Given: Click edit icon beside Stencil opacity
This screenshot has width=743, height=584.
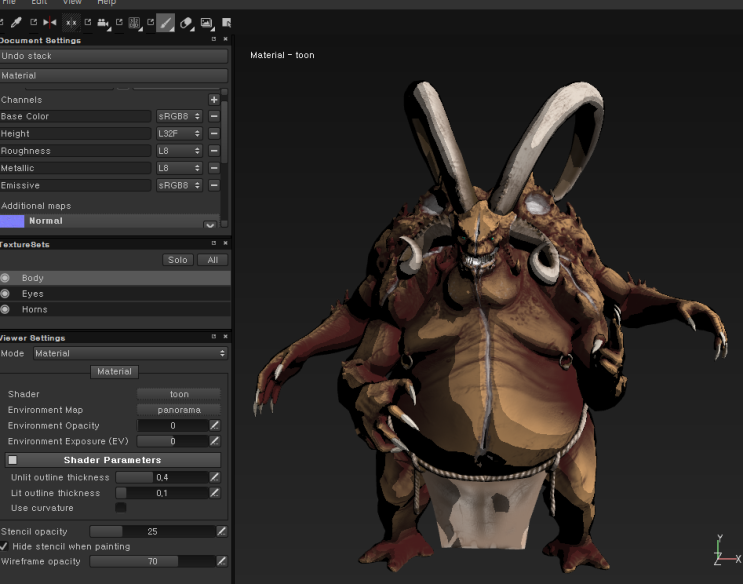Looking at the screenshot, I should (221, 531).
